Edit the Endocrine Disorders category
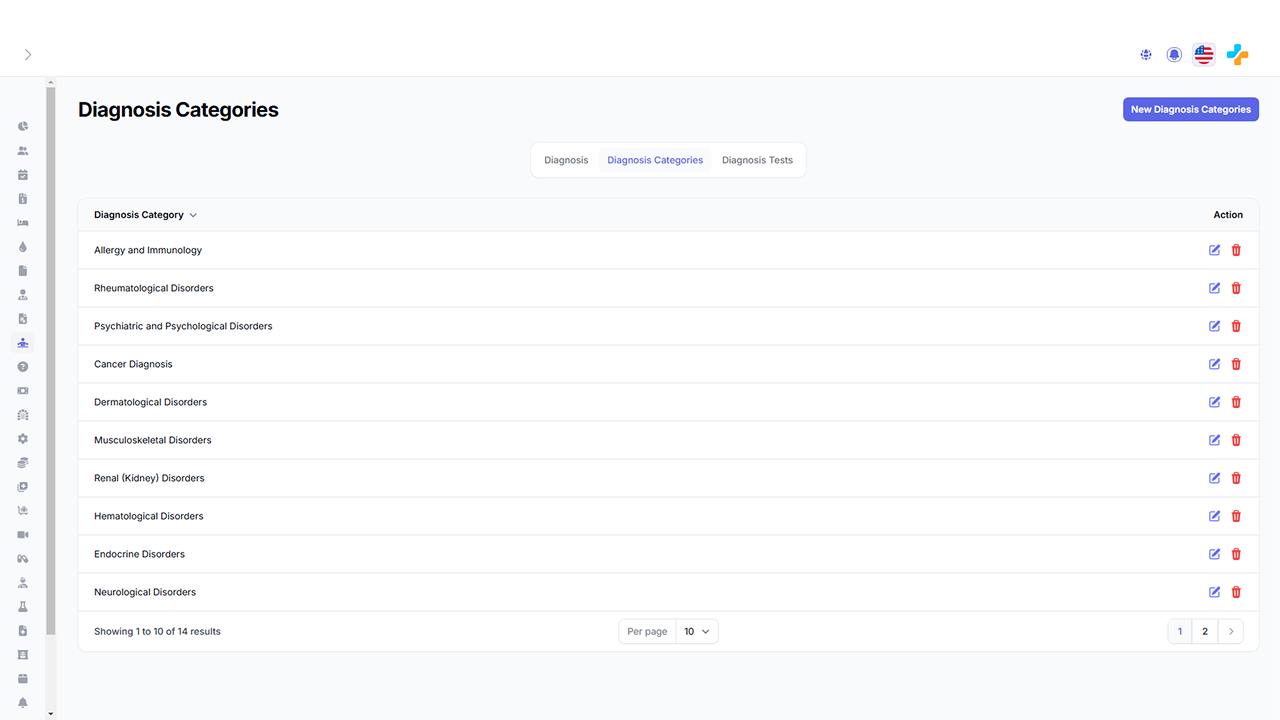The image size is (1280, 720). click(x=1214, y=554)
